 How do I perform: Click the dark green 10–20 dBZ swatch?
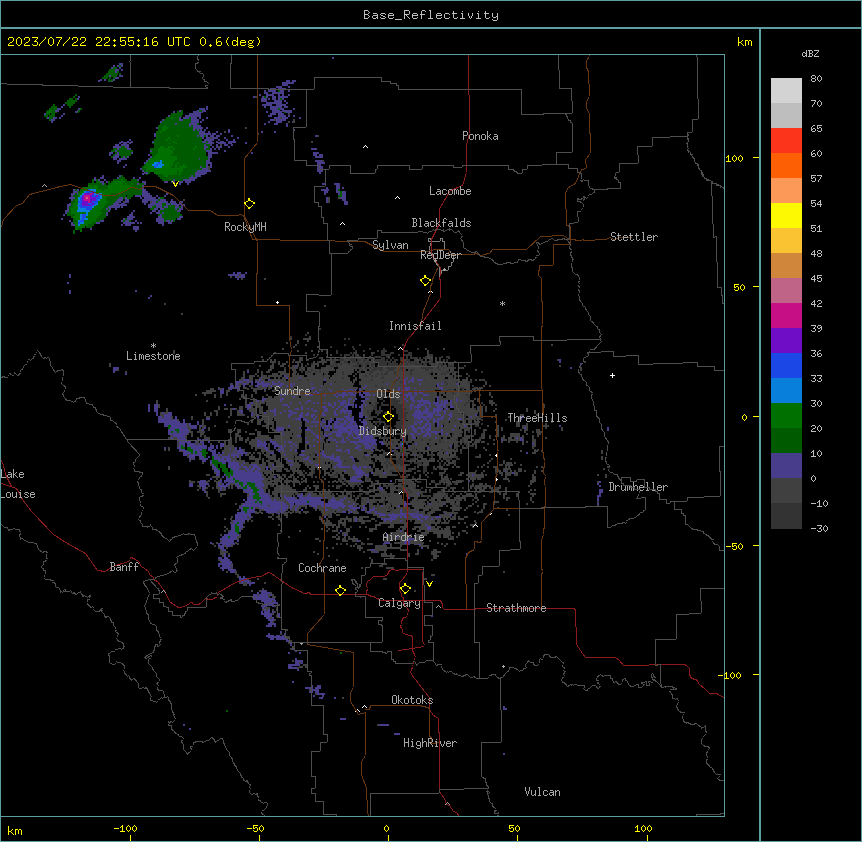[x=786, y=440]
